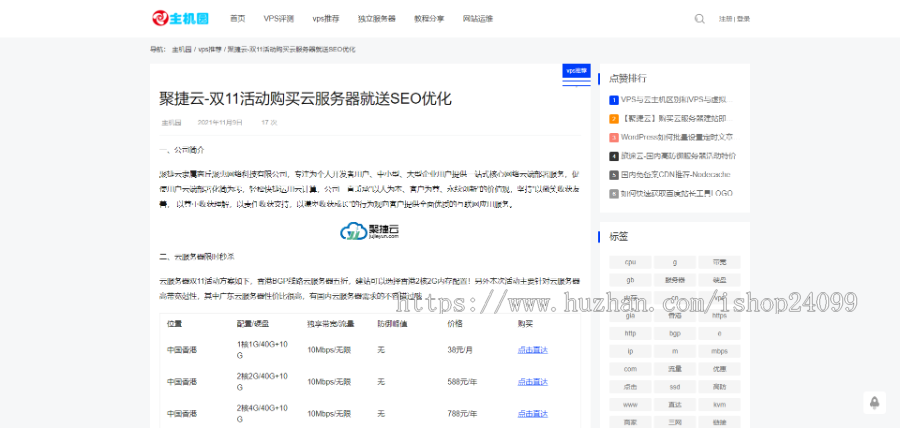Click the 38元/月 price cell

coord(460,350)
